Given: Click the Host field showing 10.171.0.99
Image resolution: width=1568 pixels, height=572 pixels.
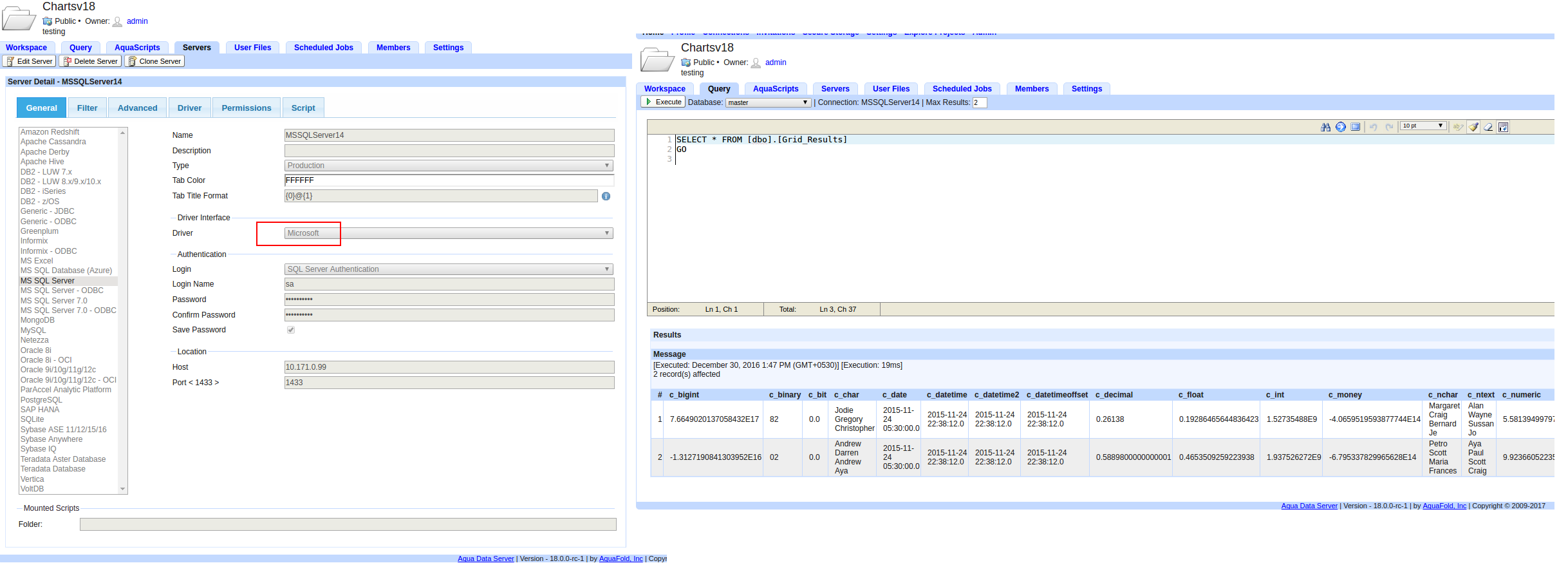Looking at the screenshot, I should click(x=449, y=368).
